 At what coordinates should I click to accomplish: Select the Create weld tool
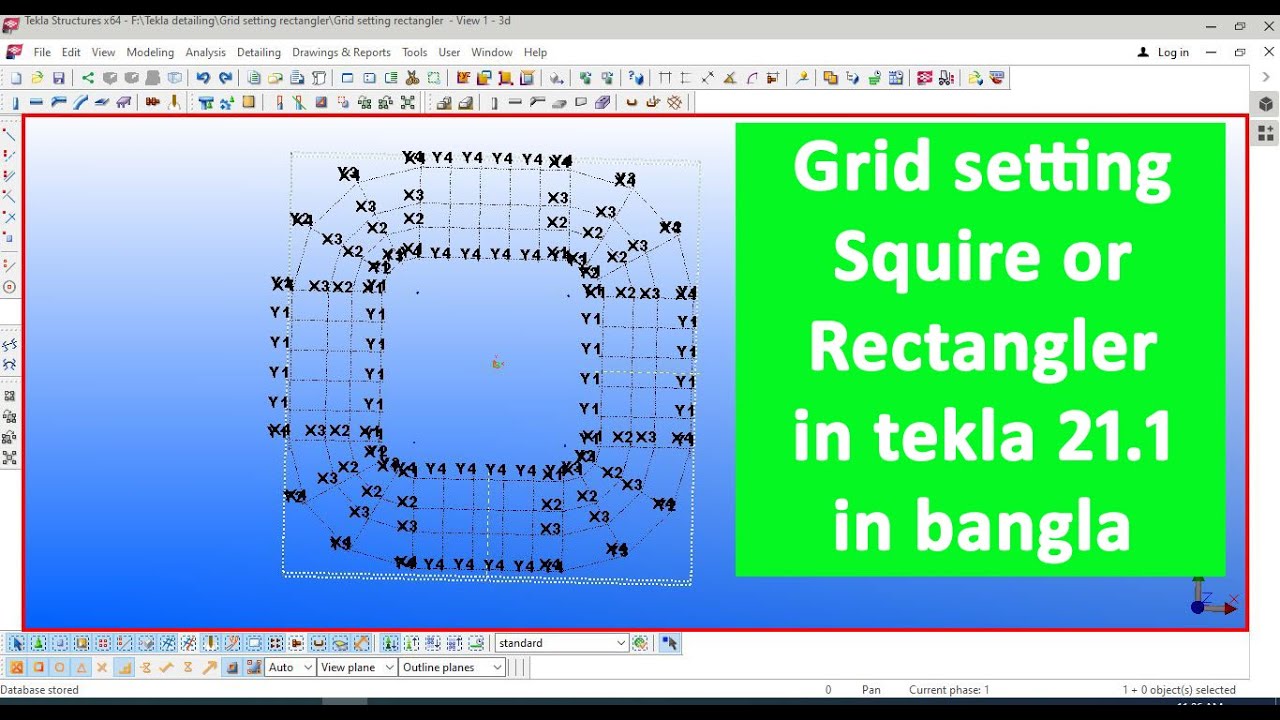(174, 102)
